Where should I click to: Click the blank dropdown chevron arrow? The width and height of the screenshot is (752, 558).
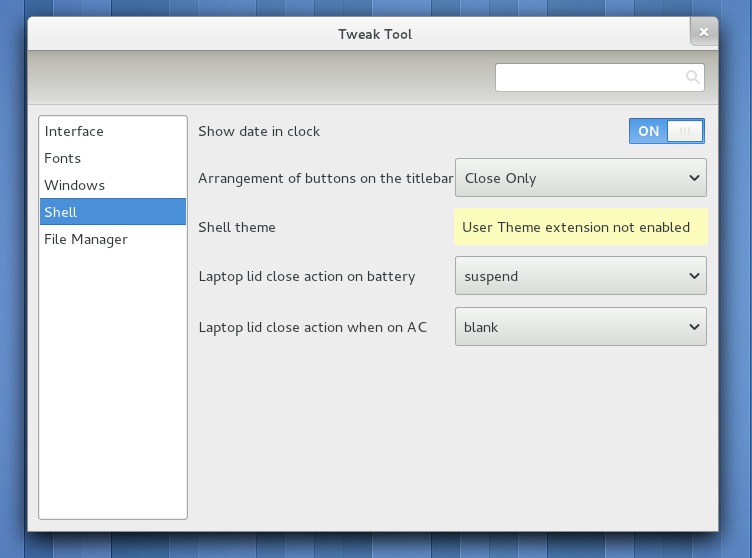coord(694,327)
